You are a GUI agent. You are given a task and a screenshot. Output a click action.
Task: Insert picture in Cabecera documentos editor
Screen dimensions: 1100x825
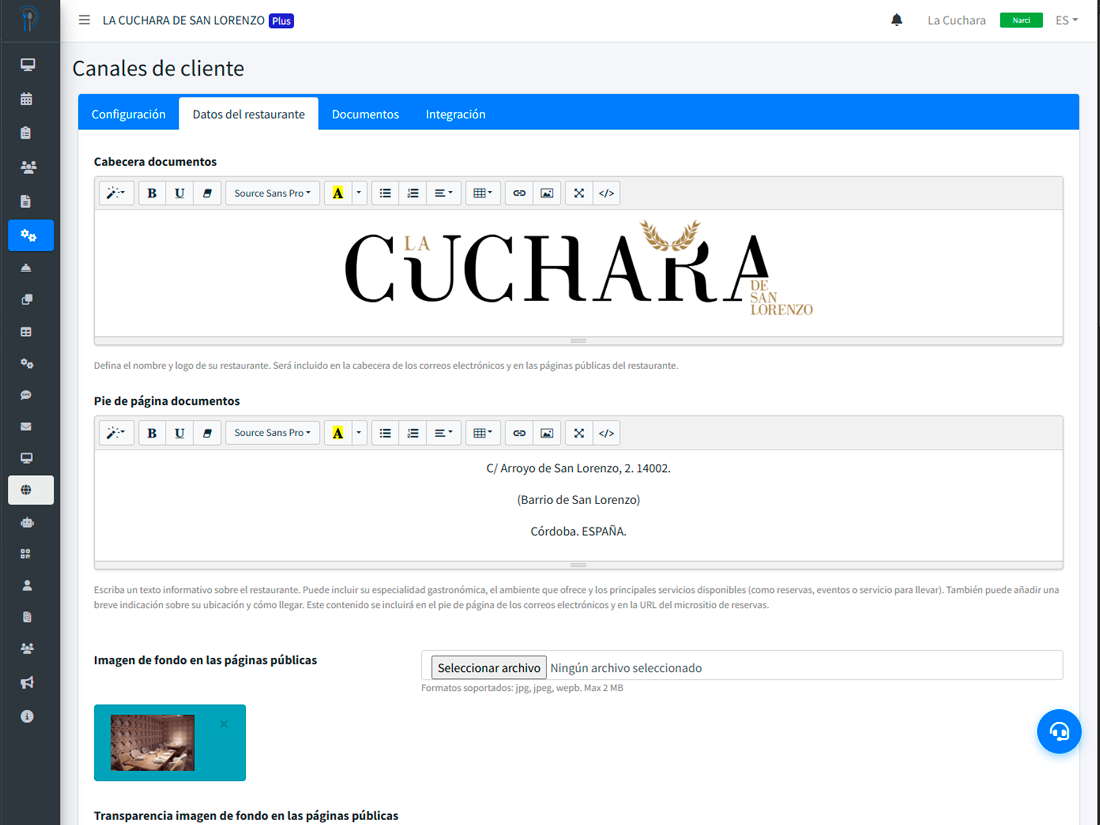click(546, 193)
